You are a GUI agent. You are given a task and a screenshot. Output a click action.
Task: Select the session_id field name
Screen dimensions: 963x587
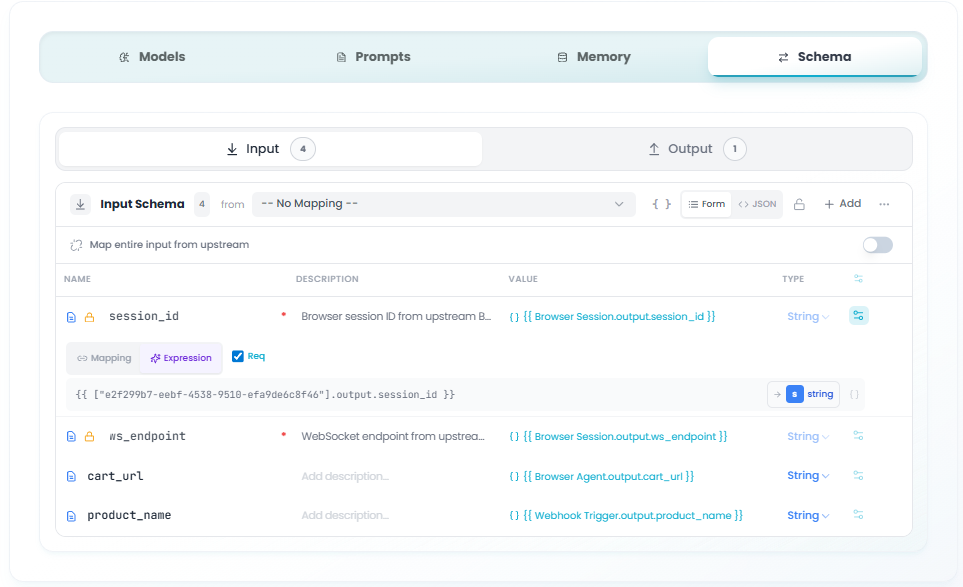tap(144, 316)
